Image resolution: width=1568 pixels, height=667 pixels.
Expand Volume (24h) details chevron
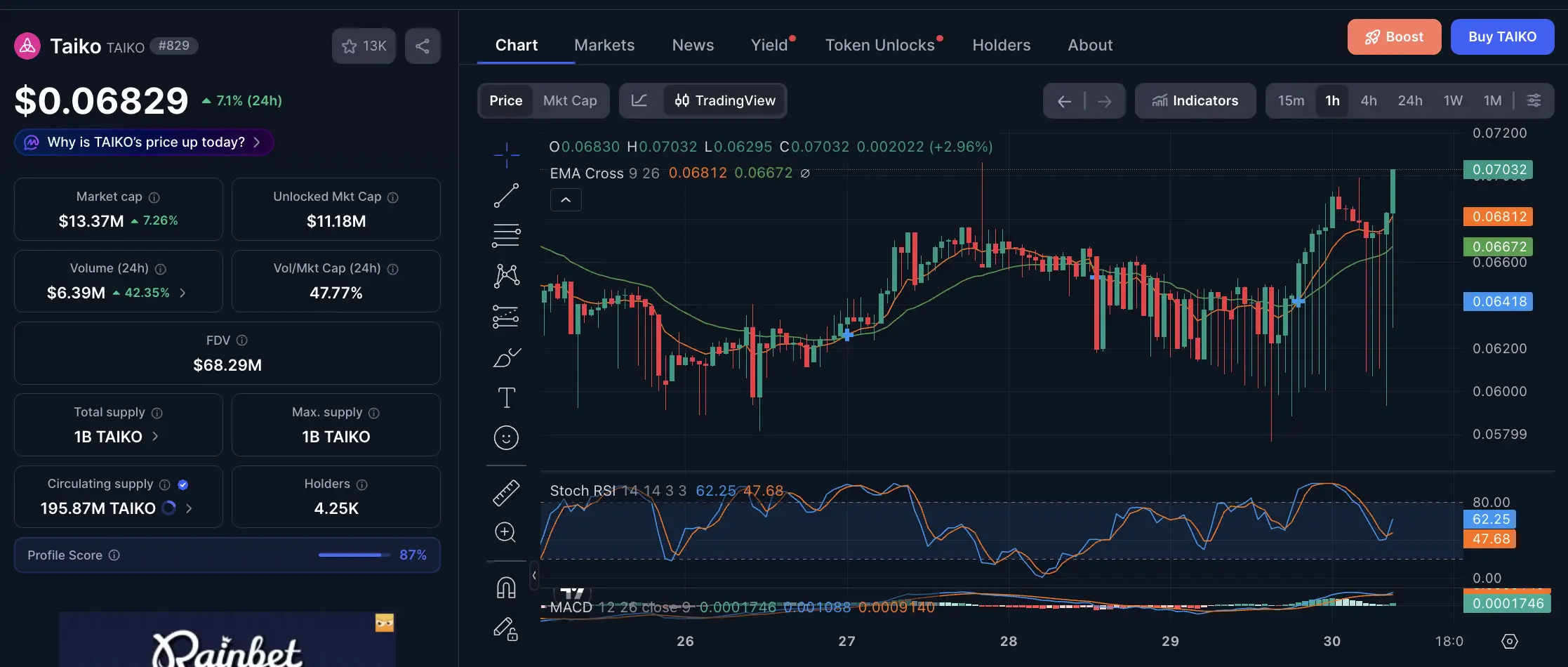click(x=183, y=293)
